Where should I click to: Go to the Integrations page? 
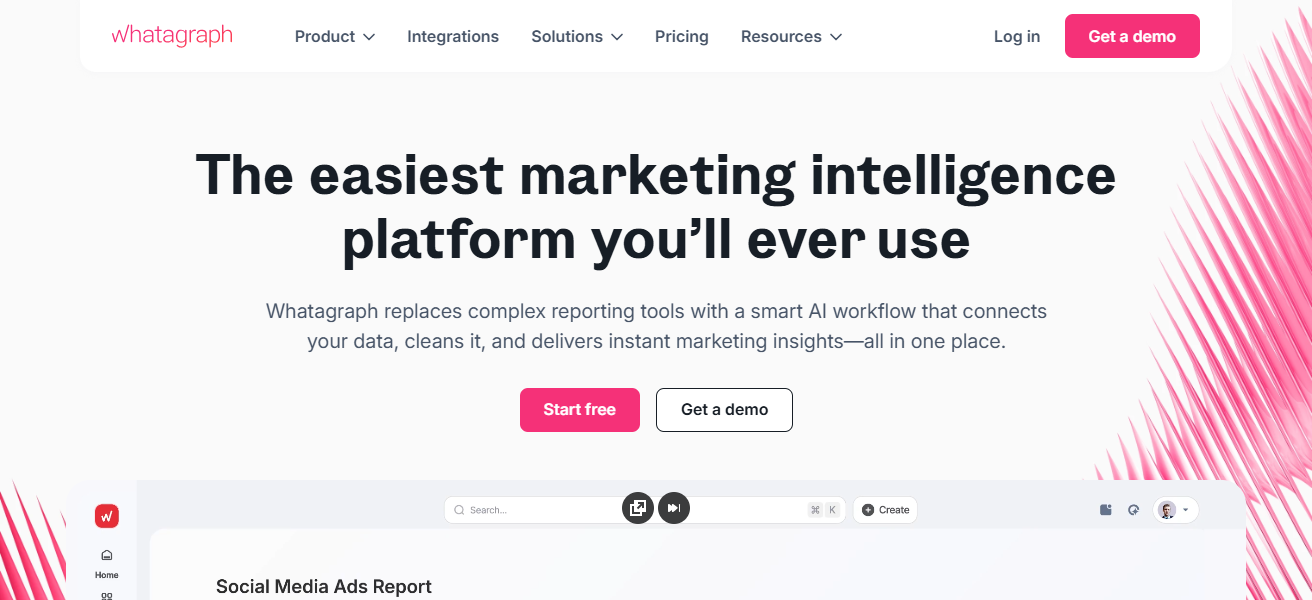coord(453,37)
